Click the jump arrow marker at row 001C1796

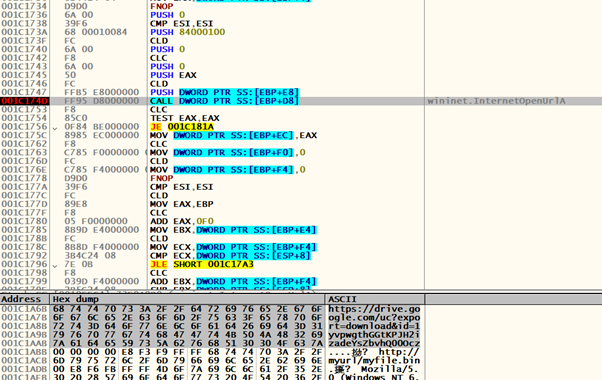tap(55, 265)
